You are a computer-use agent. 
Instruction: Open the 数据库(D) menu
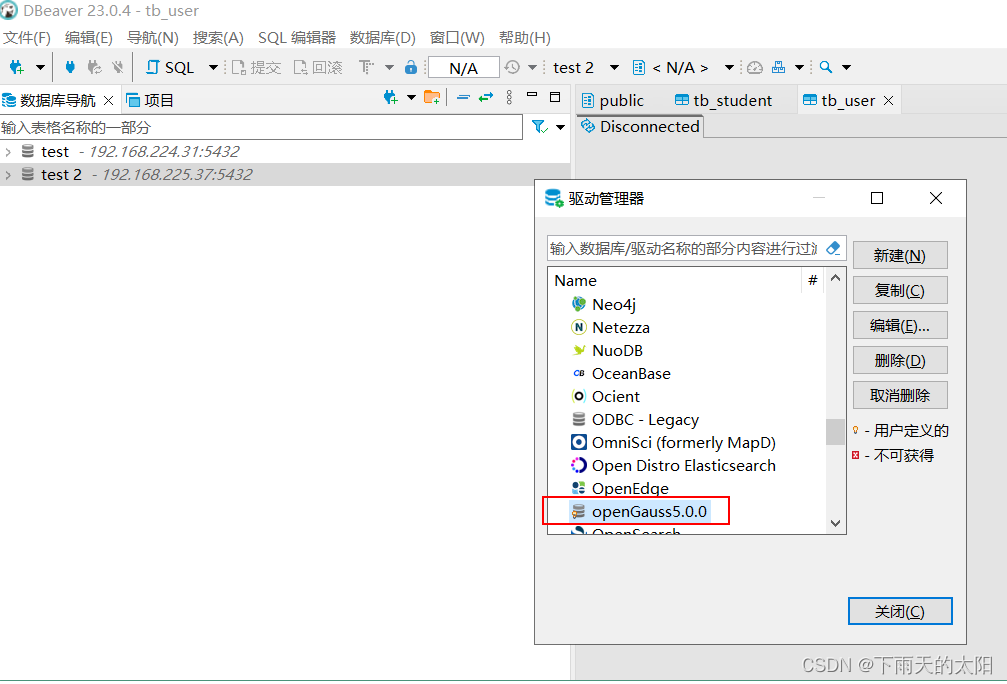pos(383,38)
